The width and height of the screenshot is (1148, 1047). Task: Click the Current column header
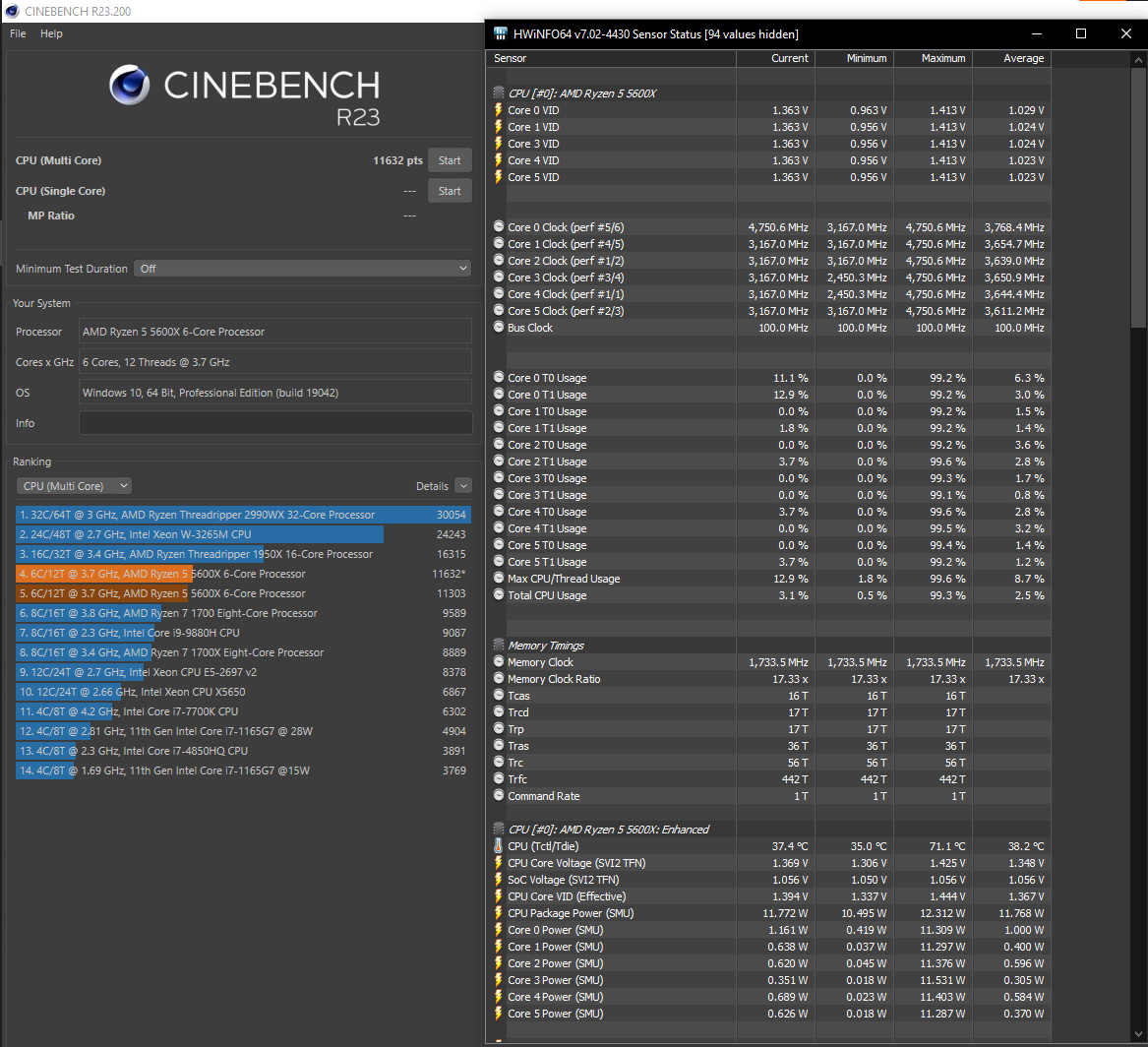point(776,59)
